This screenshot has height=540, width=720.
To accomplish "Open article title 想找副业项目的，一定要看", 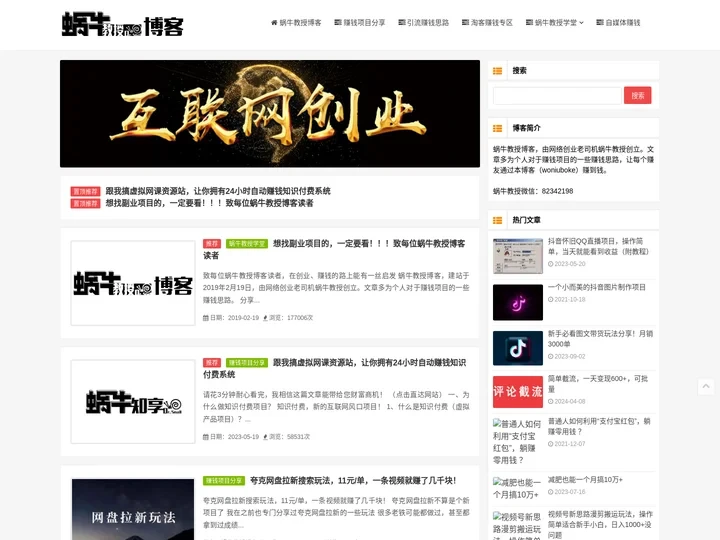I will pyautogui.click(x=334, y=249).
